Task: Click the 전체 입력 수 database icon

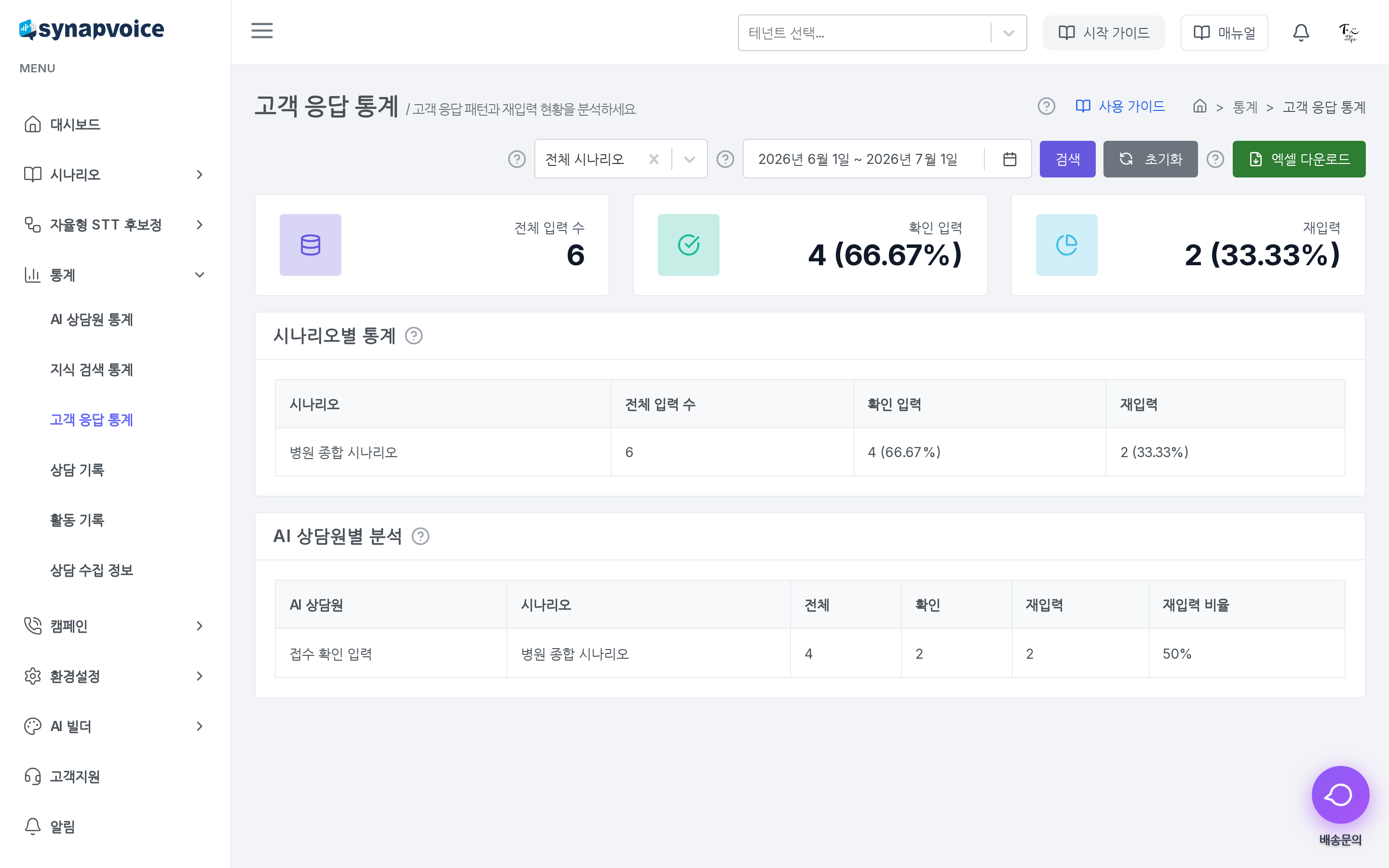Action: point(311,245)
